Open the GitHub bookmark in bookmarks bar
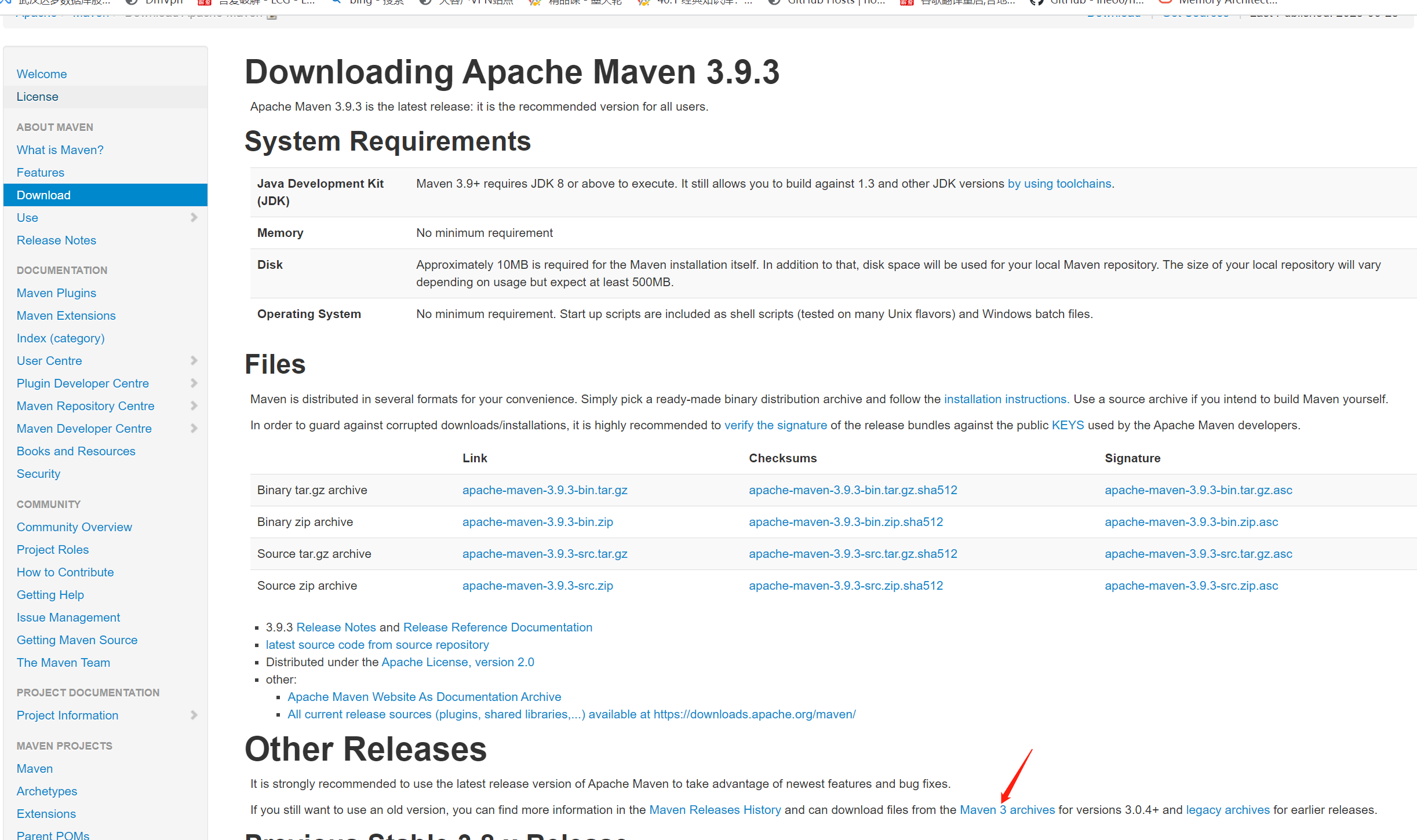This screenshot has width=1417, height=840. click(1088, 2)
